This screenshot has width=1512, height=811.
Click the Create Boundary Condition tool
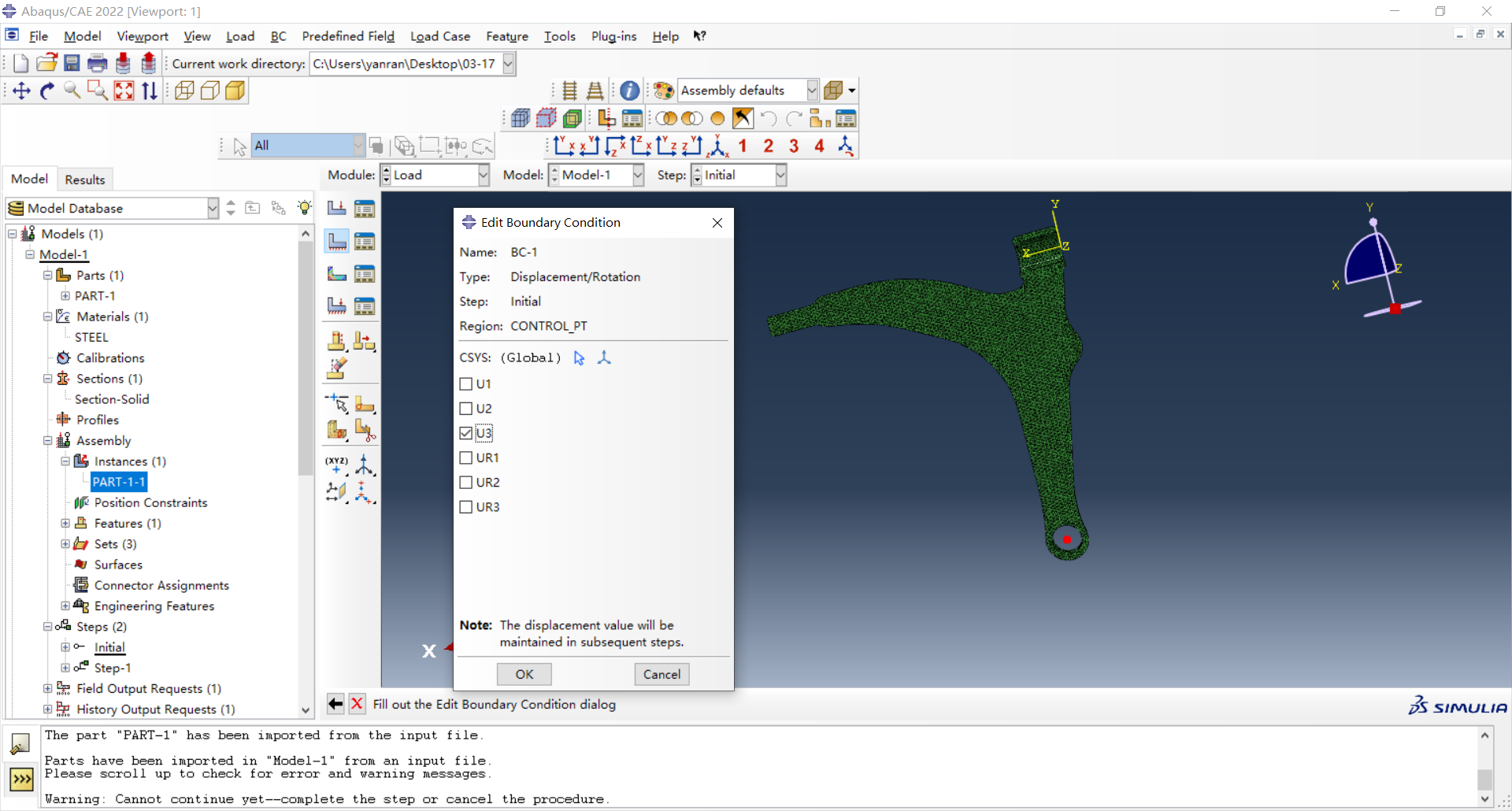pyautogui.click(x=337, y=241)
